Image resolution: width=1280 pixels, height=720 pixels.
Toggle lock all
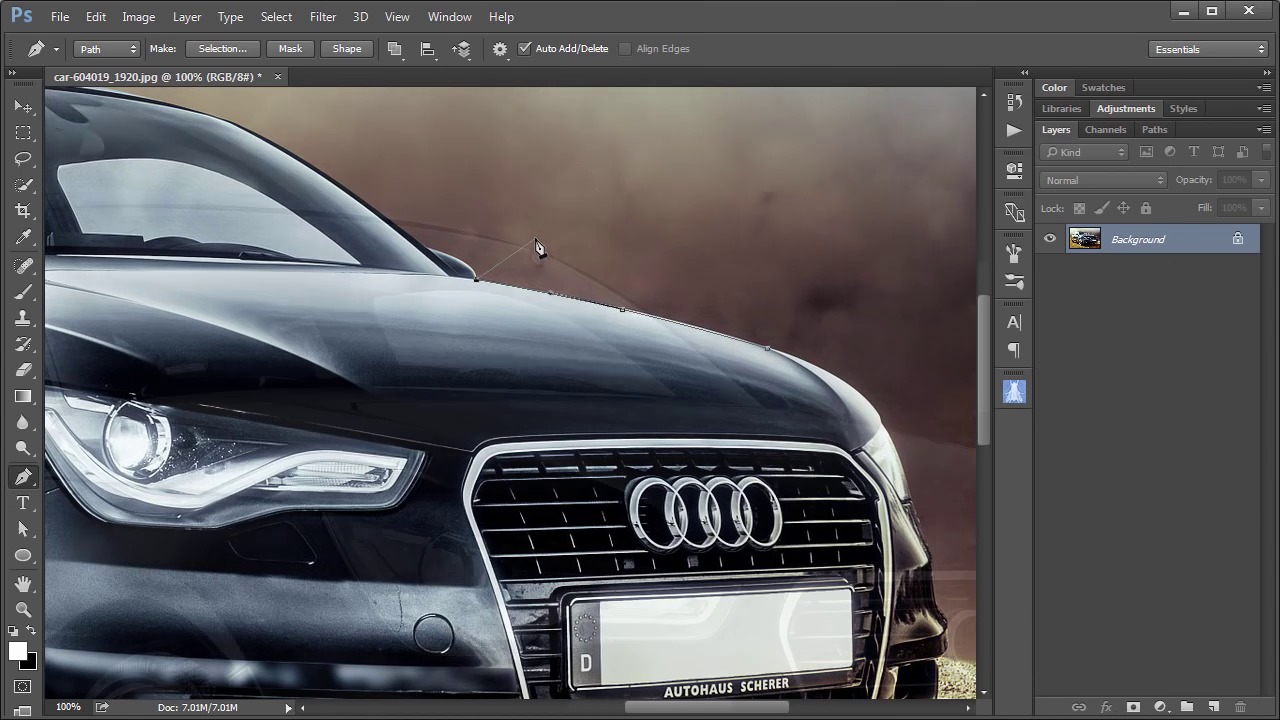tap(1146, 208)
